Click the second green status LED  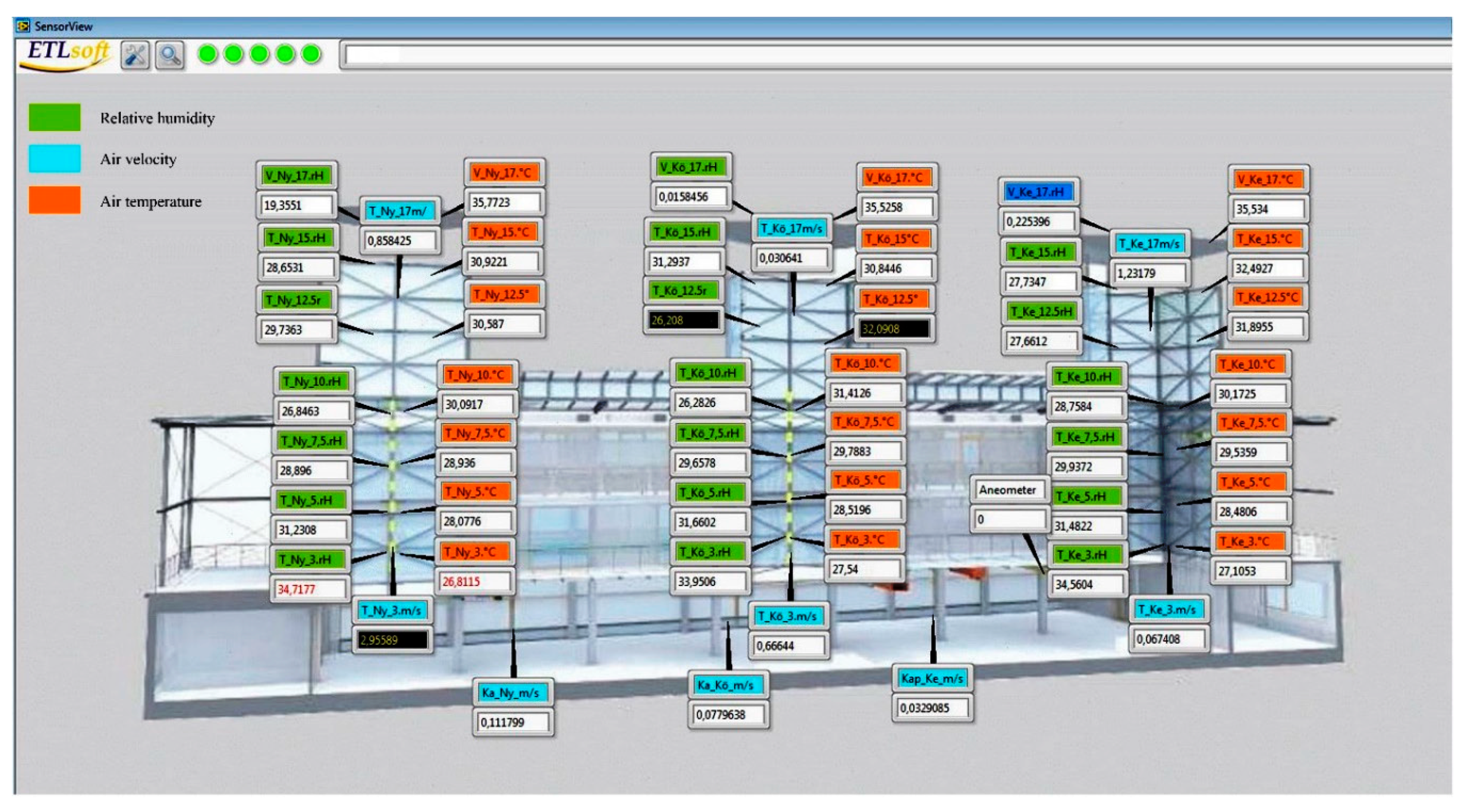point(233,54)
